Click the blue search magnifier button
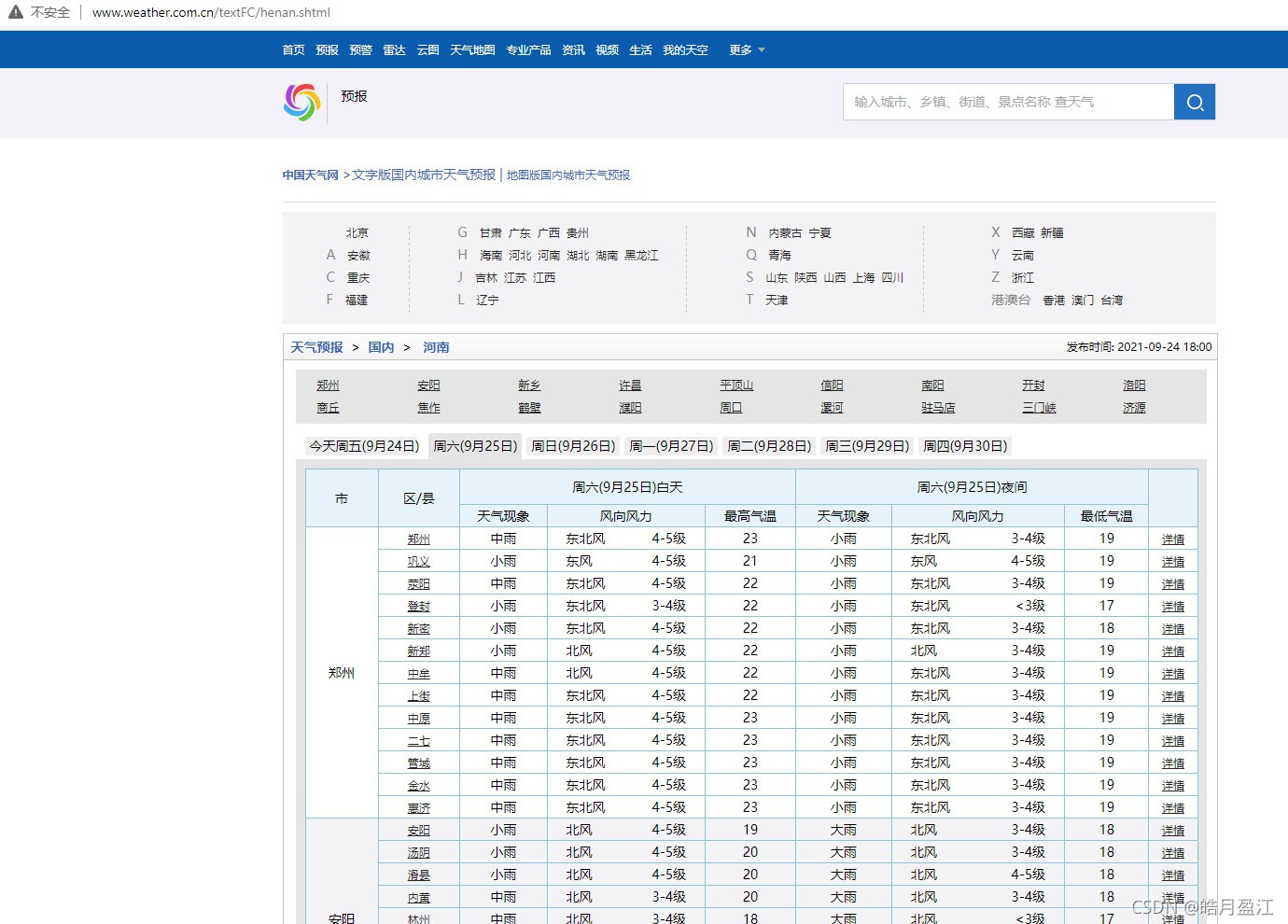Image resolution: width=1288 pixels, height=924 pixels. click(x=1195, y=102)
